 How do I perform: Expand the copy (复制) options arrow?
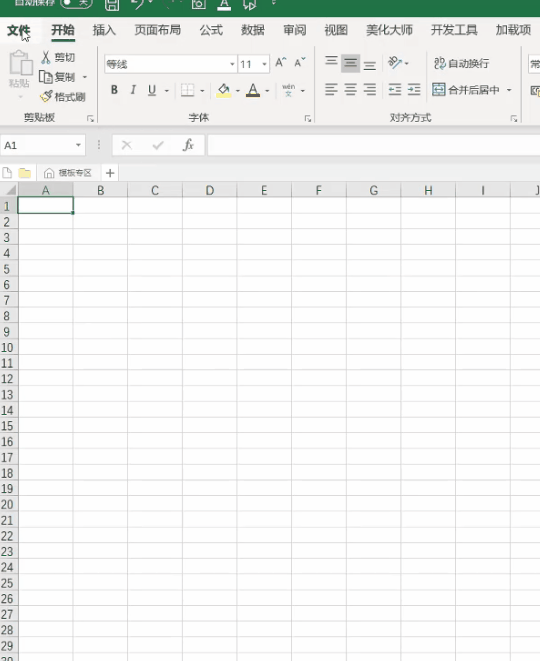coord(85,77)
